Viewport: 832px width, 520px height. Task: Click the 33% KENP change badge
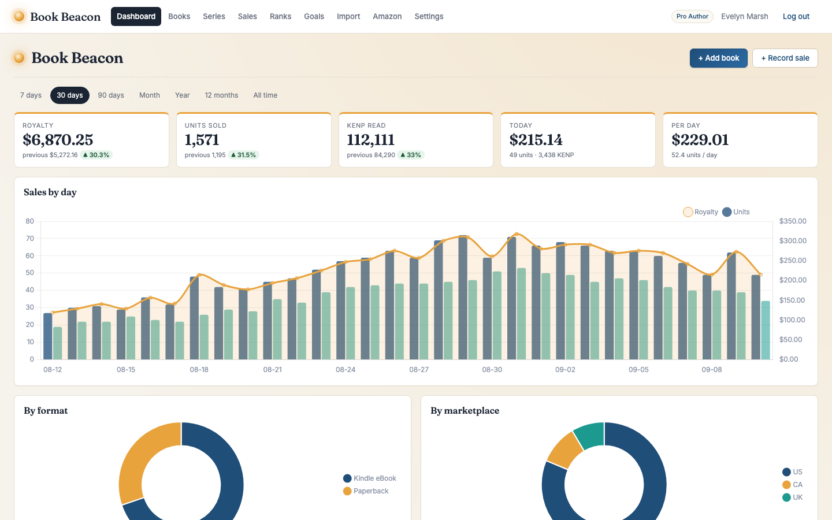click(411, 155)
